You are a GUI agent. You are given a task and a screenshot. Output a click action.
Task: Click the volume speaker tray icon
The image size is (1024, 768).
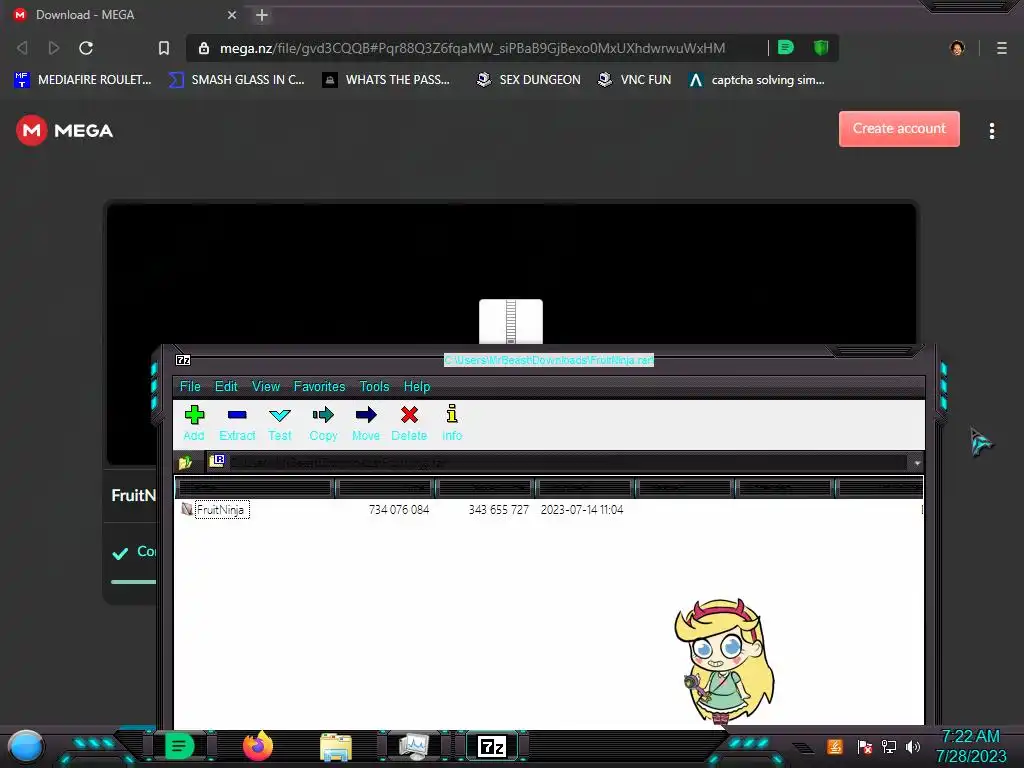(x=912, y=746)
